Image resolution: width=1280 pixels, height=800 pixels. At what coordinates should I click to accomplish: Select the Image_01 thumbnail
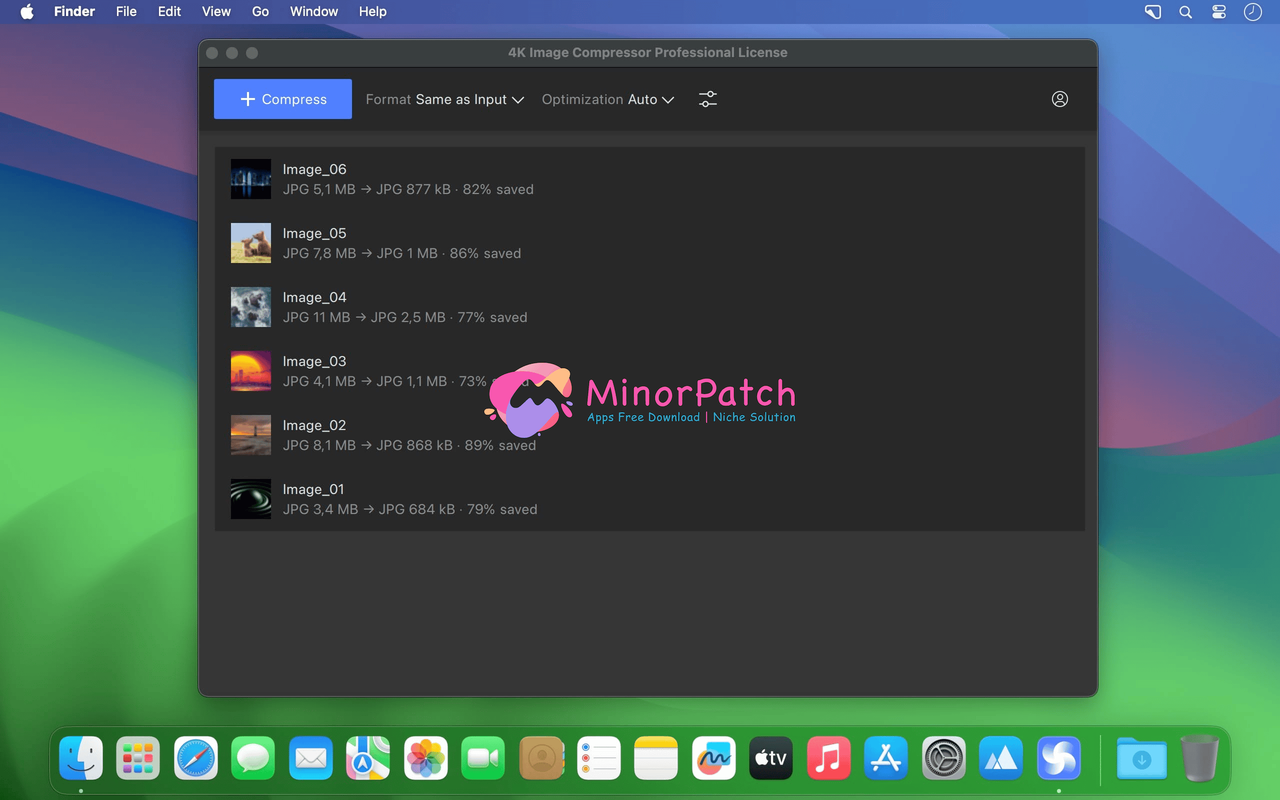(x=251, y=499)
